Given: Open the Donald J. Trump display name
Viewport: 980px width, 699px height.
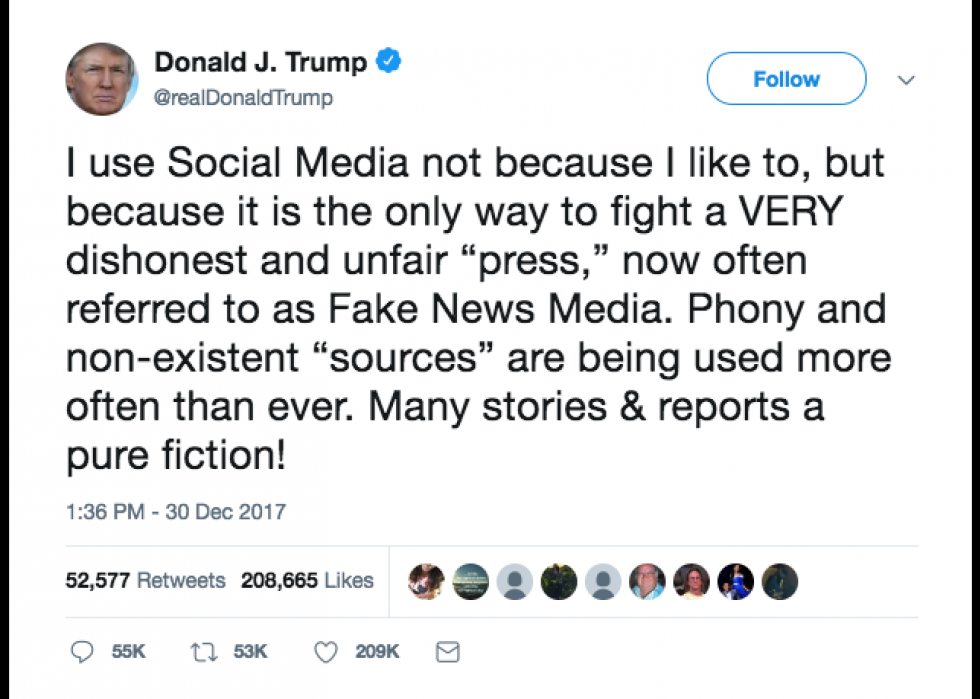Looking at the screenshot, I should (261, 62).
